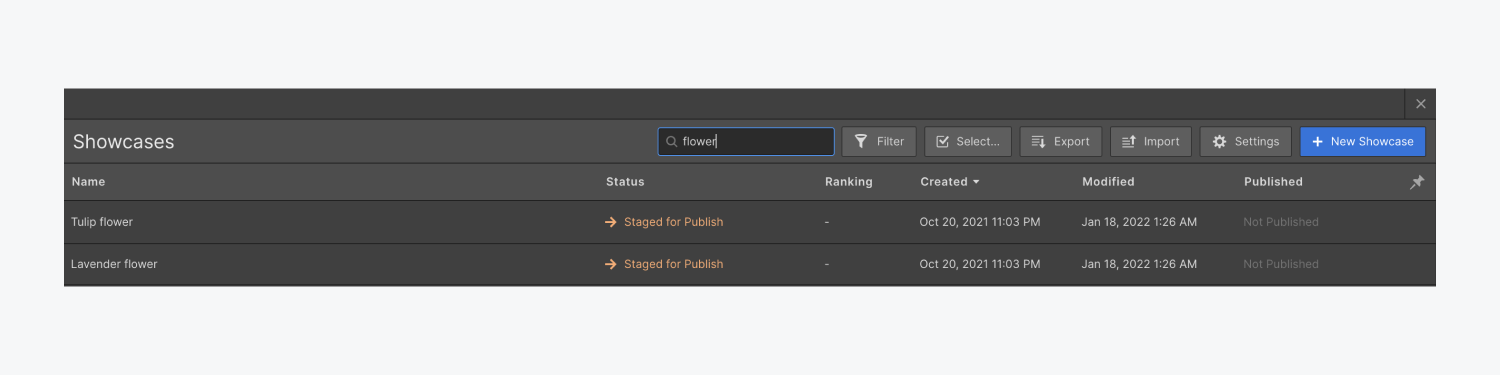The height and width of the screenshot is (375, 1500).
Task: Sort by the Published column header
Action: tap(1273, 182)
